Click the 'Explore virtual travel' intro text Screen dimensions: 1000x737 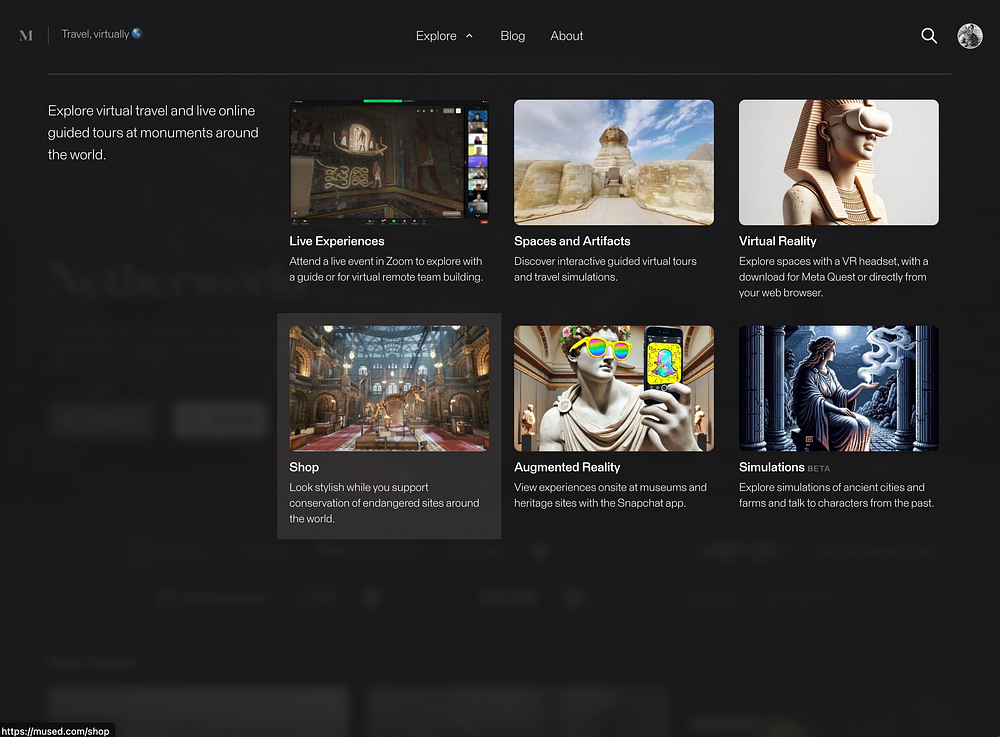coord(153,133)
